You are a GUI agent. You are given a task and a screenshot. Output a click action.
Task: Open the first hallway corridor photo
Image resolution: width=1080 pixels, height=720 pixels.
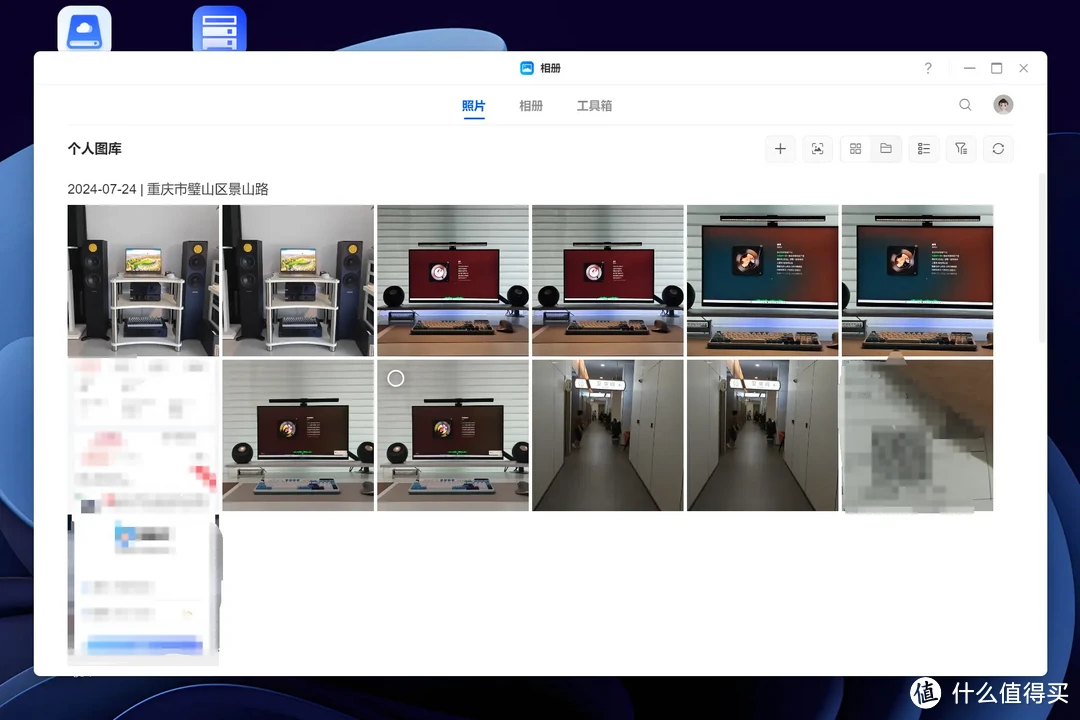607,435
